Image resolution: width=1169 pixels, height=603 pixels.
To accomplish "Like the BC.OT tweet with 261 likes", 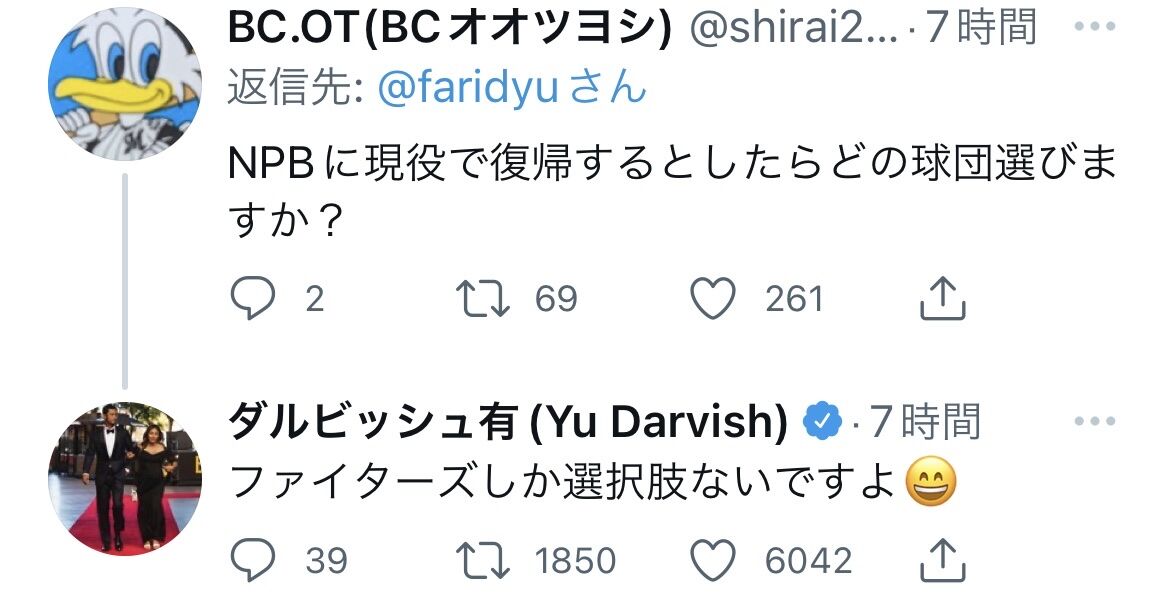I will (x=713, y=298).
